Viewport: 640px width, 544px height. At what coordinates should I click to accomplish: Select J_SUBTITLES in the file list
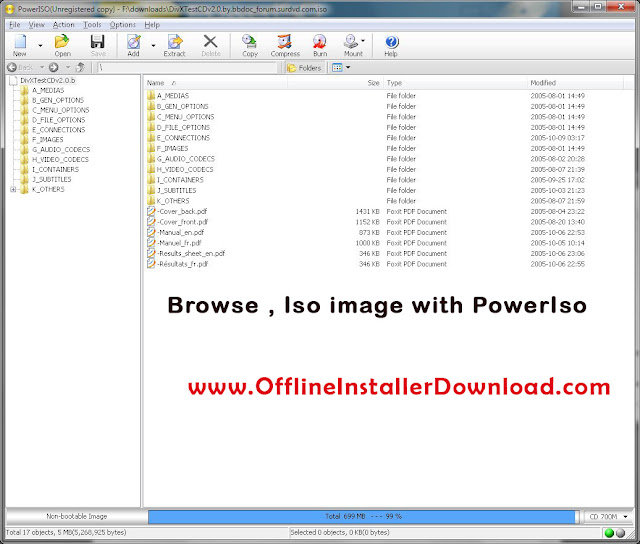[176, 191]
